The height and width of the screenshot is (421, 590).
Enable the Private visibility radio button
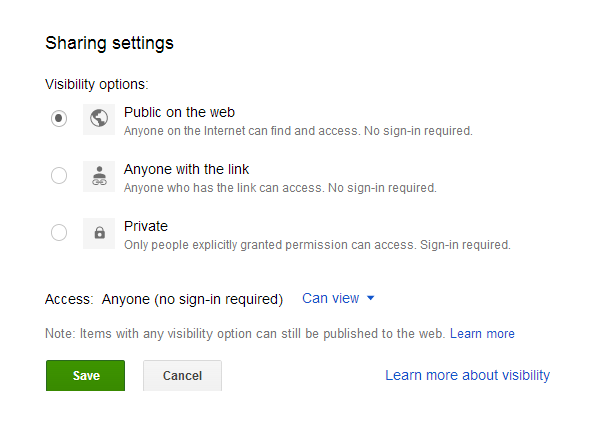coord(59,233)
